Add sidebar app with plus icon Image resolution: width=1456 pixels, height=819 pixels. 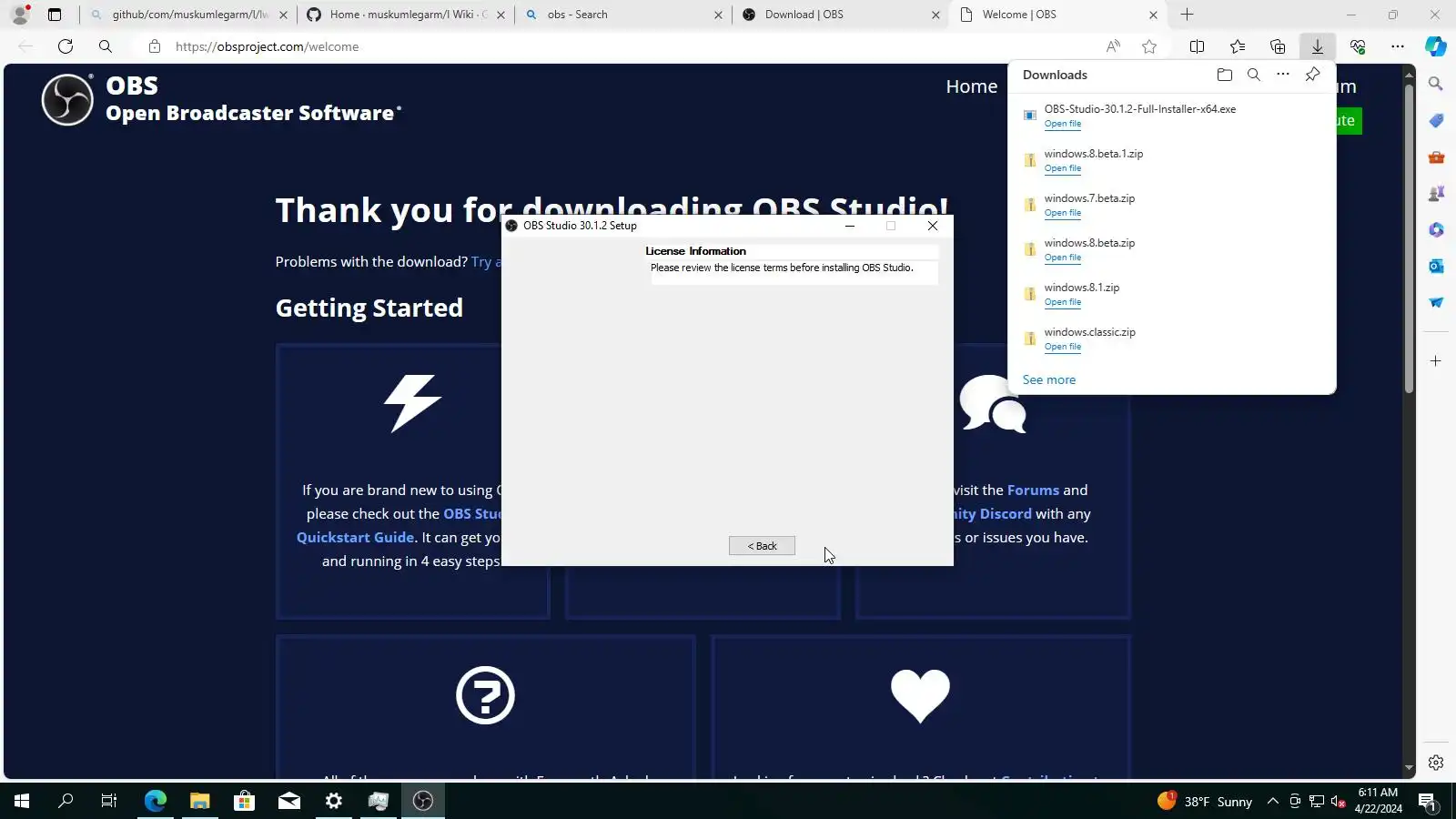tap(1436, 361)
